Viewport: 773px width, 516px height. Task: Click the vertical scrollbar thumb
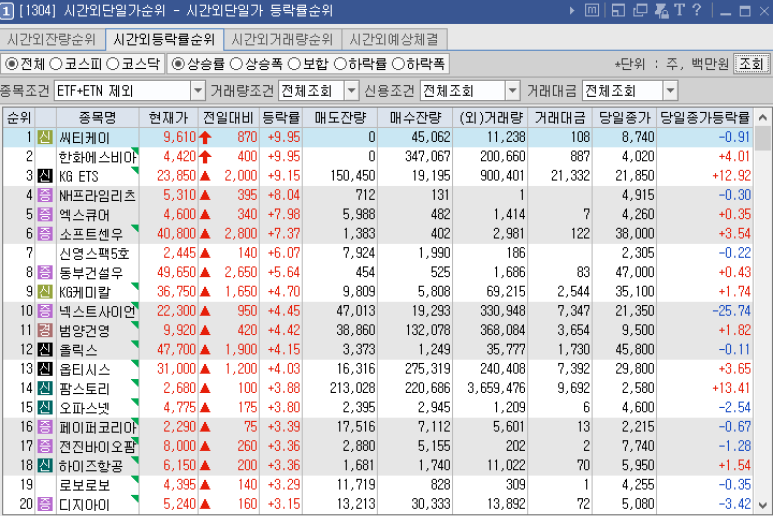tap(763, 139)
